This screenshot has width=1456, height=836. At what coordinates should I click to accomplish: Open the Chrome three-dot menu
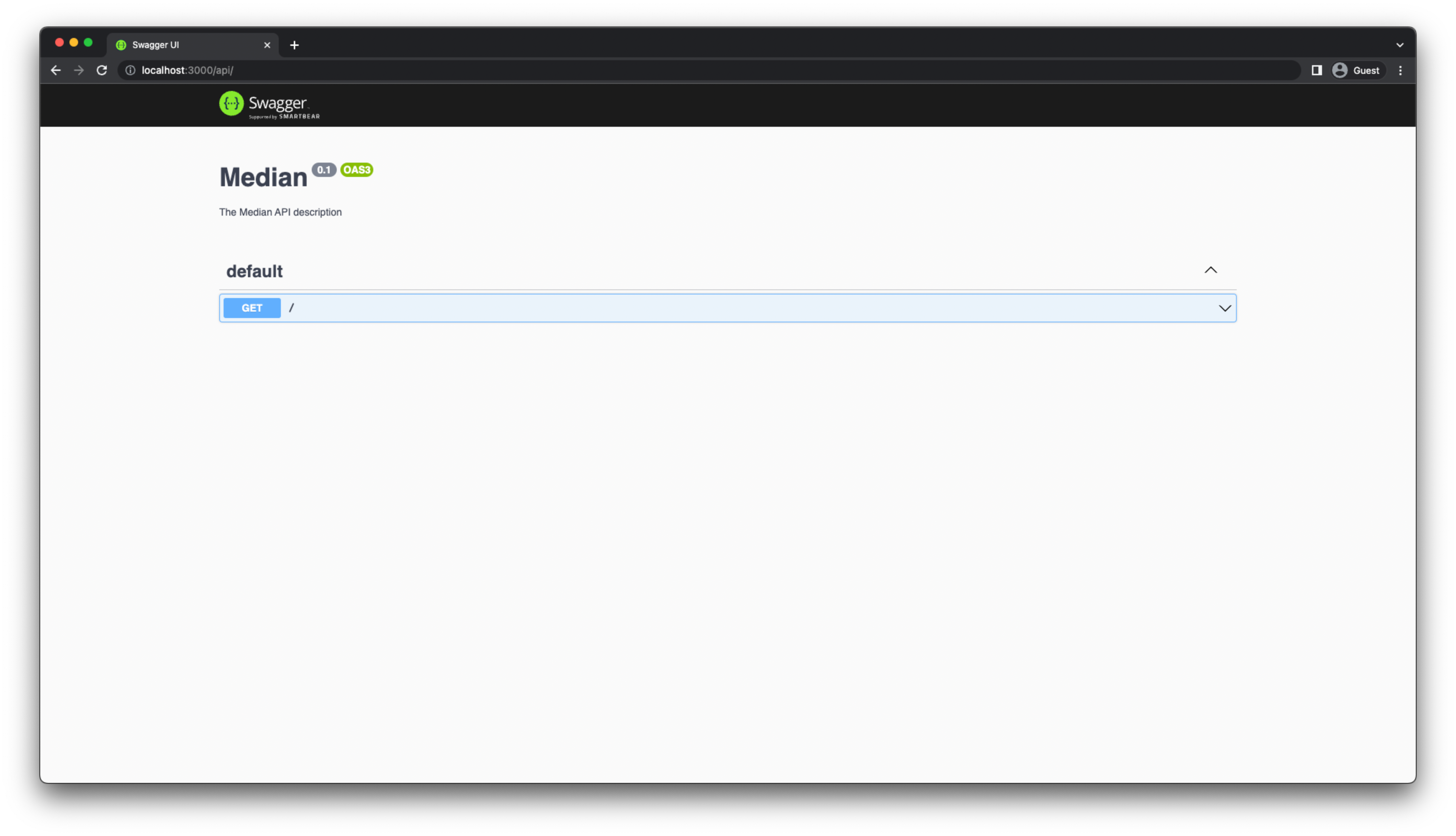1400,70
